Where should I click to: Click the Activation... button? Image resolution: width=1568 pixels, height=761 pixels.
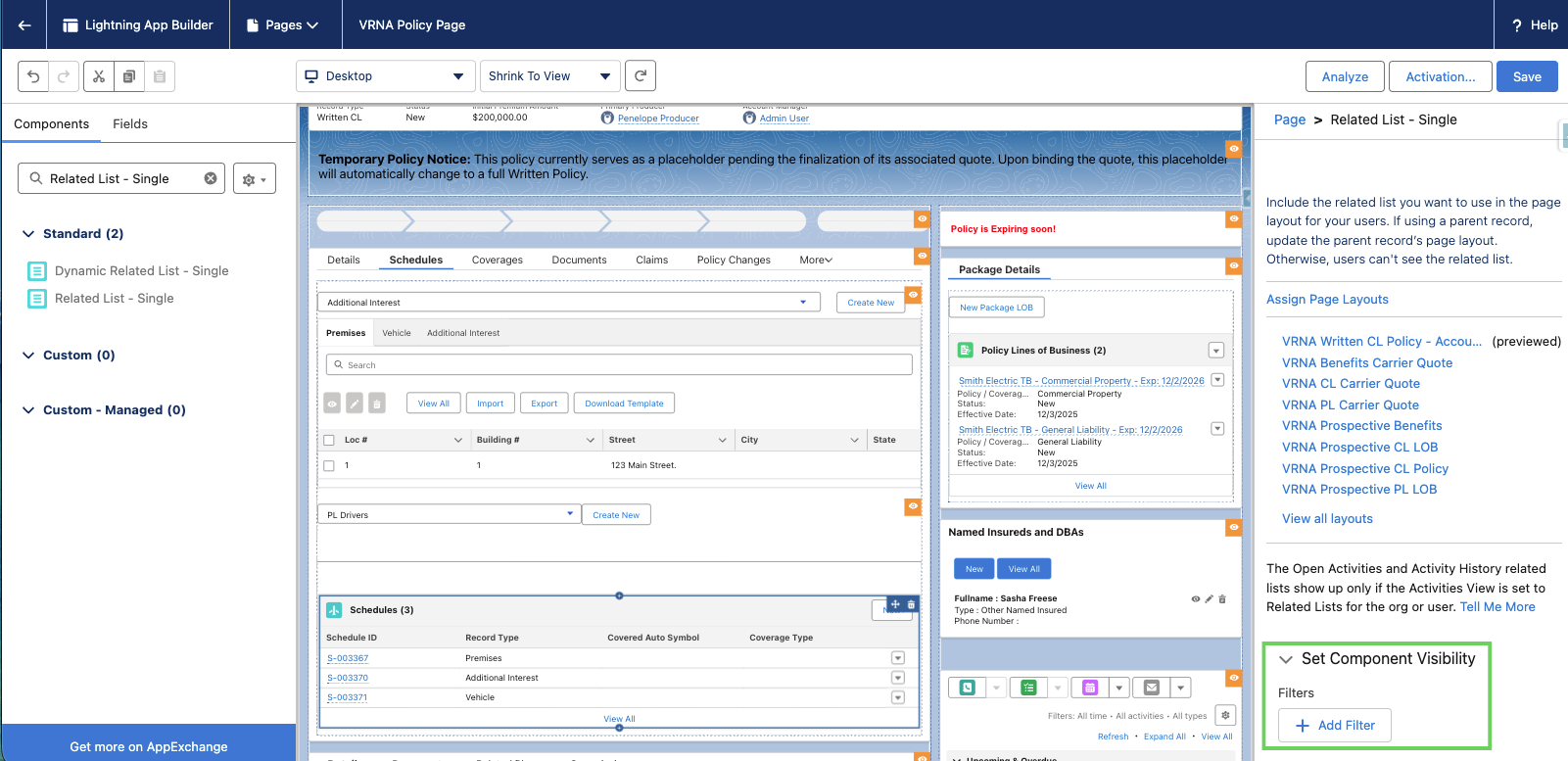(x=1440, y=76)
